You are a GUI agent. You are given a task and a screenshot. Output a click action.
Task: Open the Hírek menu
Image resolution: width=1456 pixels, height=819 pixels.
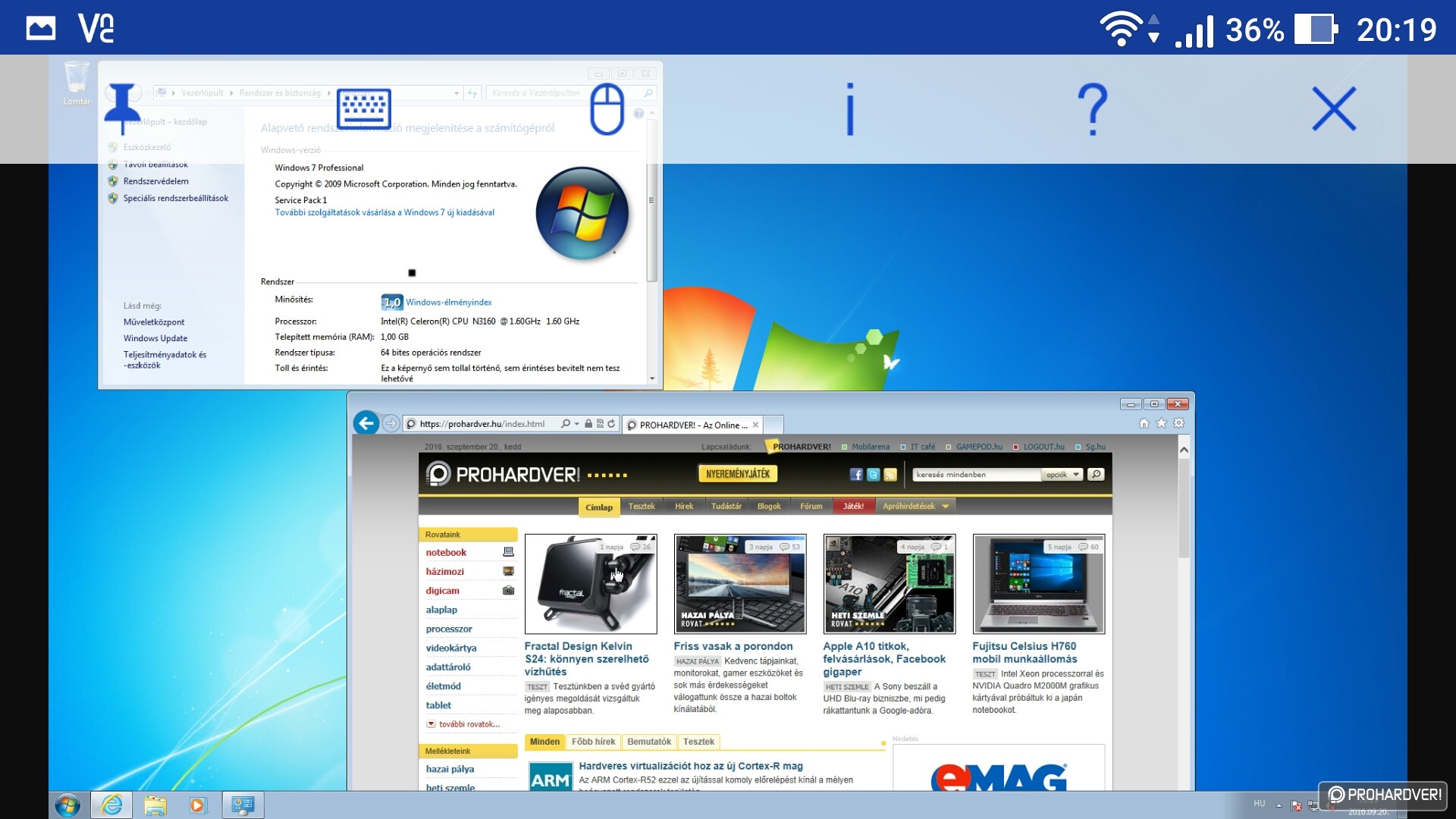pyautogui.click(x=684, y=506)
